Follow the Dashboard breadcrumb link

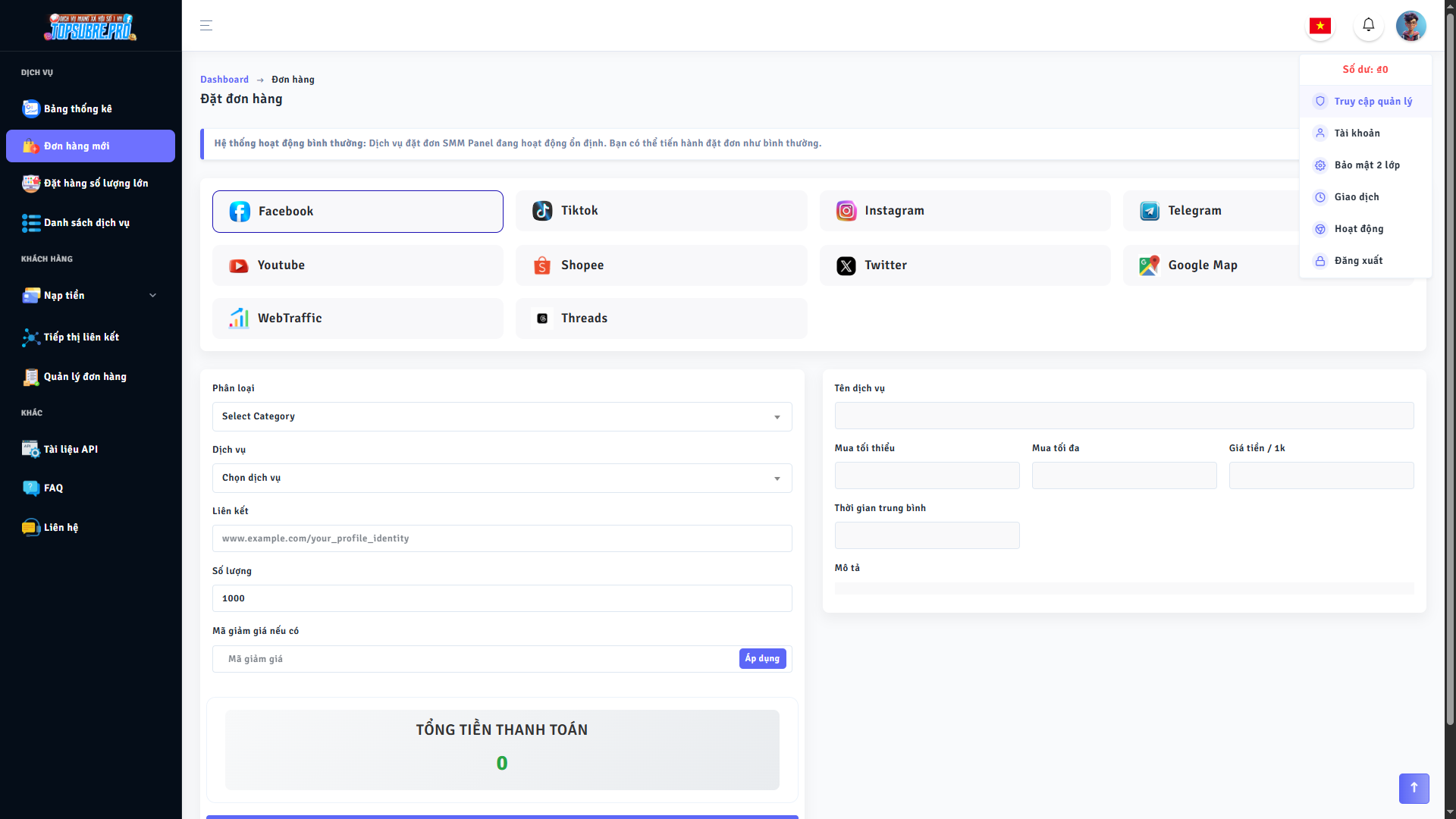[224, 80]
